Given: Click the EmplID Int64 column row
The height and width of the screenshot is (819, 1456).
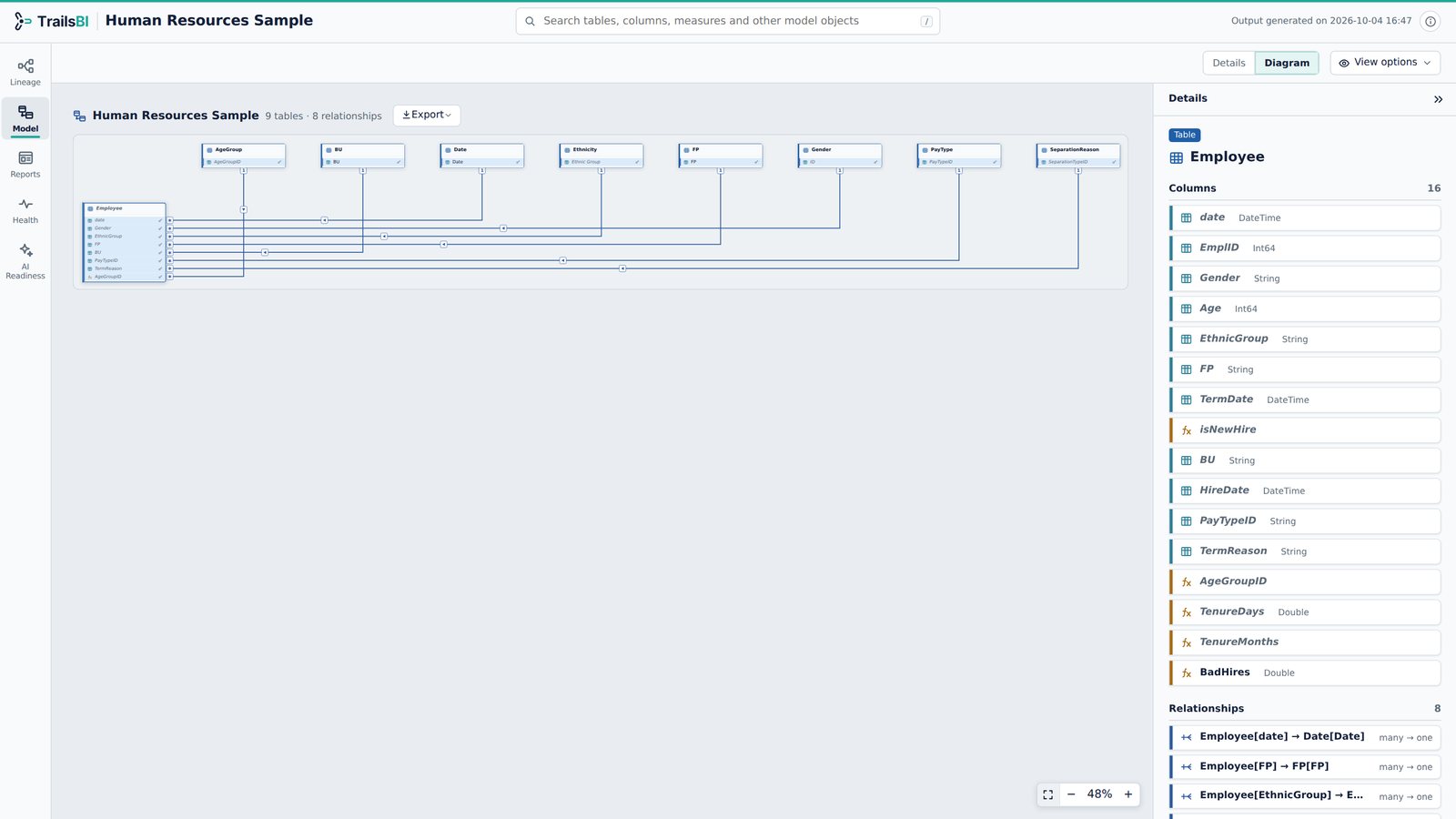Looking at the screenshot, I should coord(1305,248).
